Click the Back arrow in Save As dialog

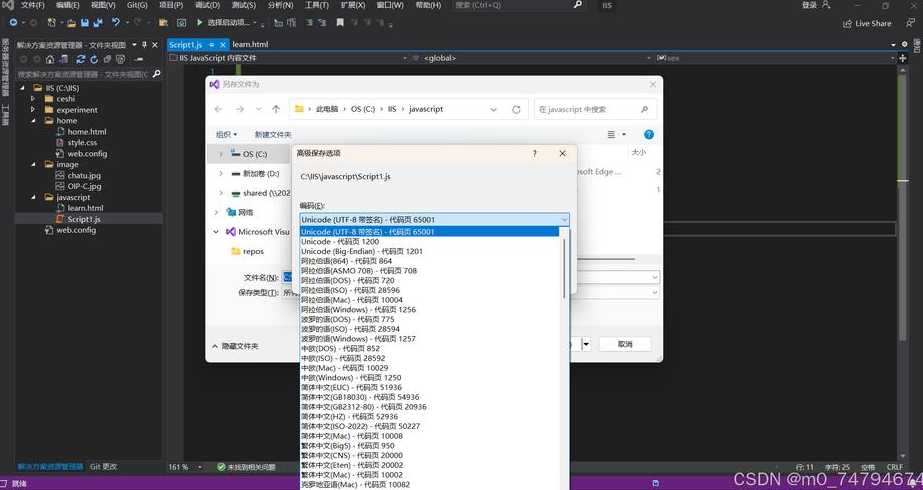pos(218,110)
